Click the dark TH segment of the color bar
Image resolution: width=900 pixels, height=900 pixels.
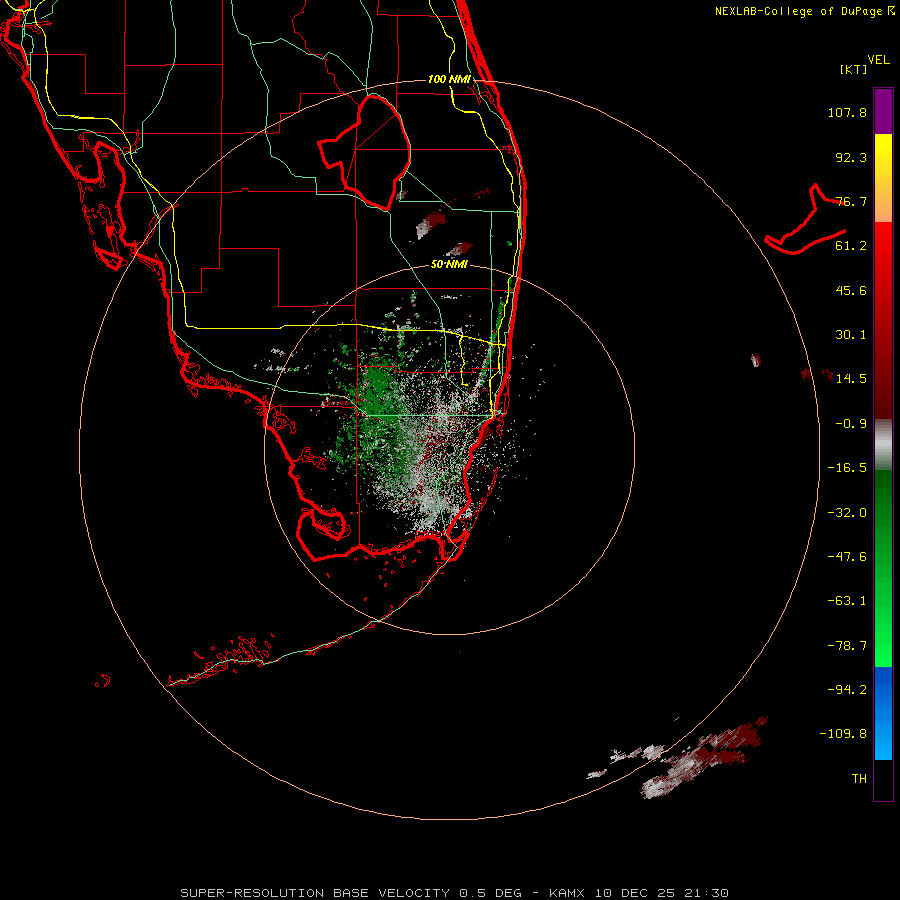883,779
